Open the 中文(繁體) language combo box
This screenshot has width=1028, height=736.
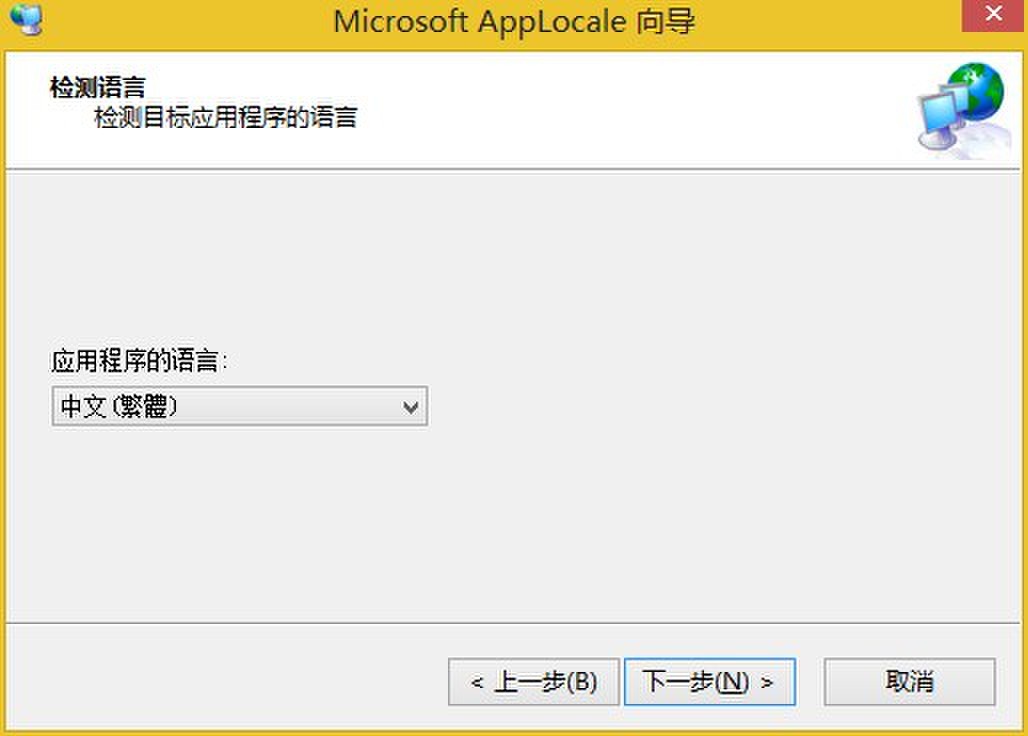point(240,407)
